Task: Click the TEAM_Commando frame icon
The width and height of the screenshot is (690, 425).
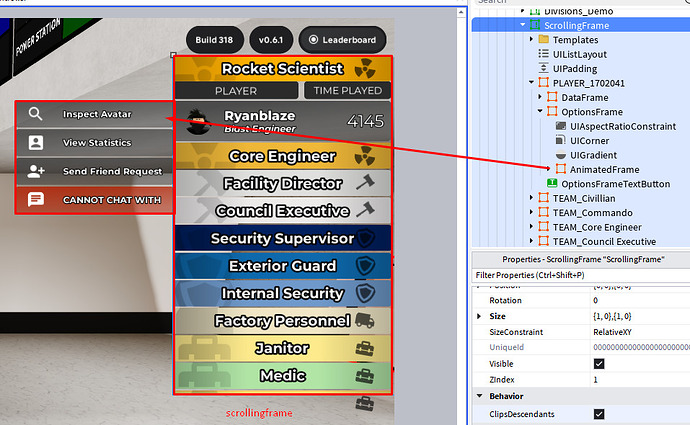Action: (x=543, y=212)
